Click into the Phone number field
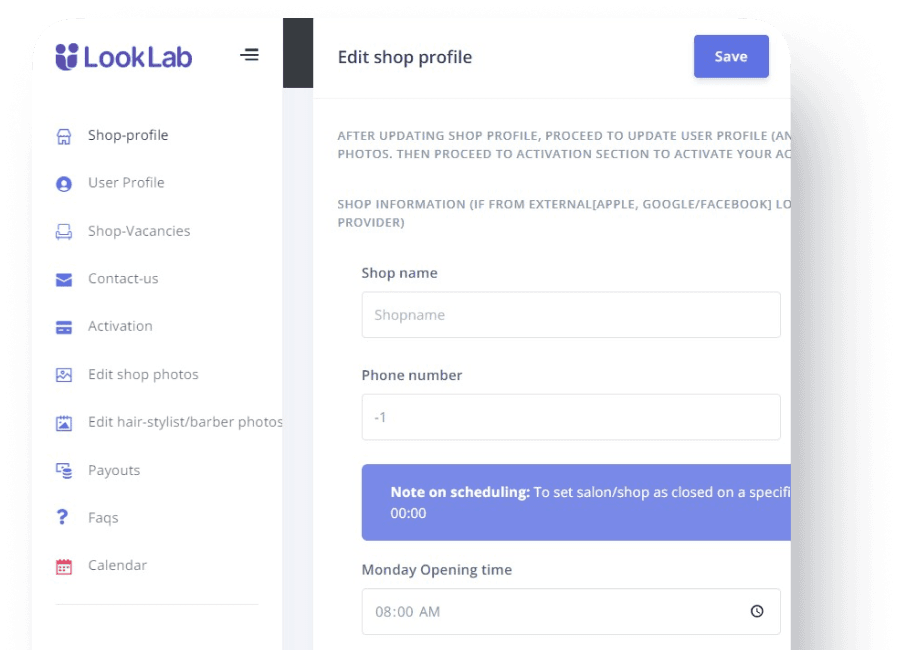The image size is (899, 650). tap(571, 417)
